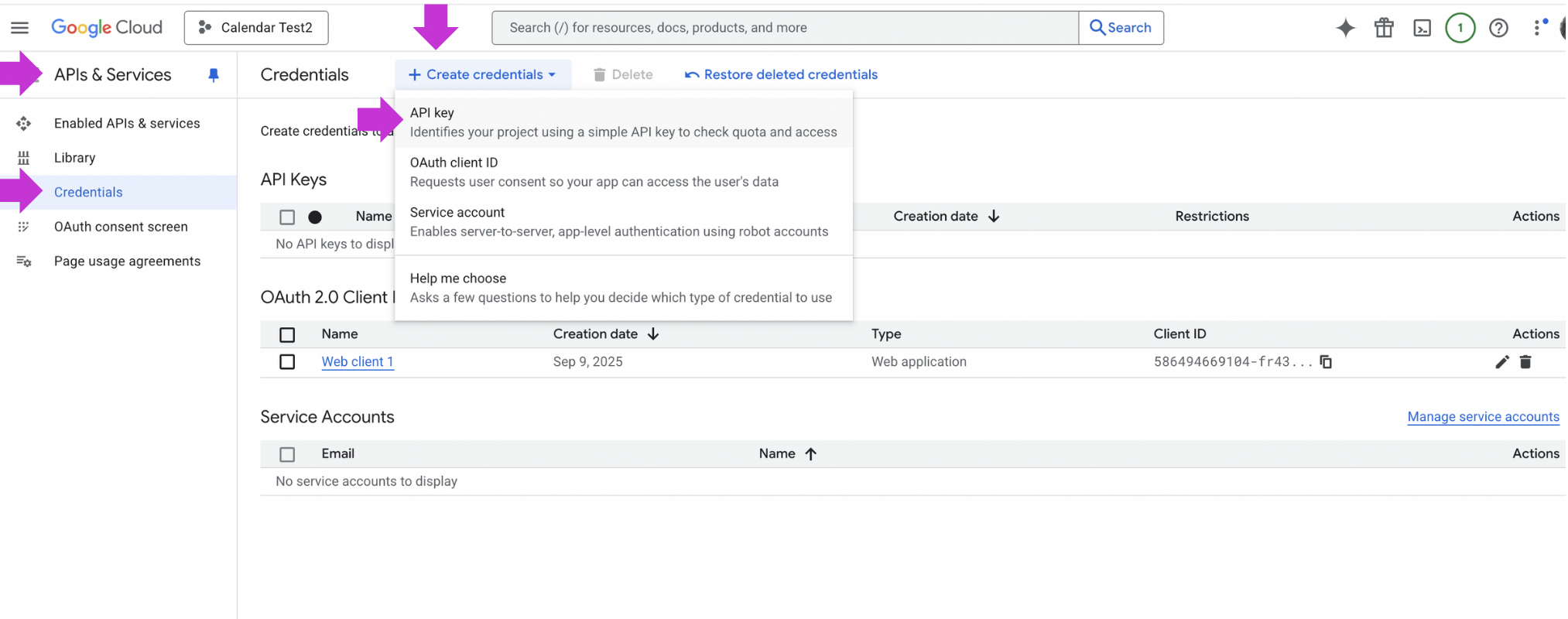1568x619 pixels.
Task: Click the undo icon beside Restore deleted credentials
Action: [x=692, y=75]
